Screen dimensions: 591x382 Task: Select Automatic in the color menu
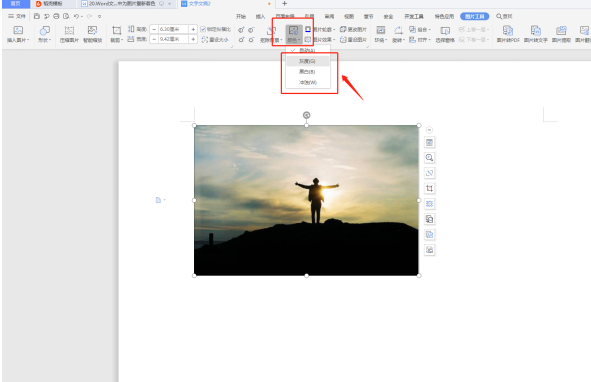tap(308, 50)
